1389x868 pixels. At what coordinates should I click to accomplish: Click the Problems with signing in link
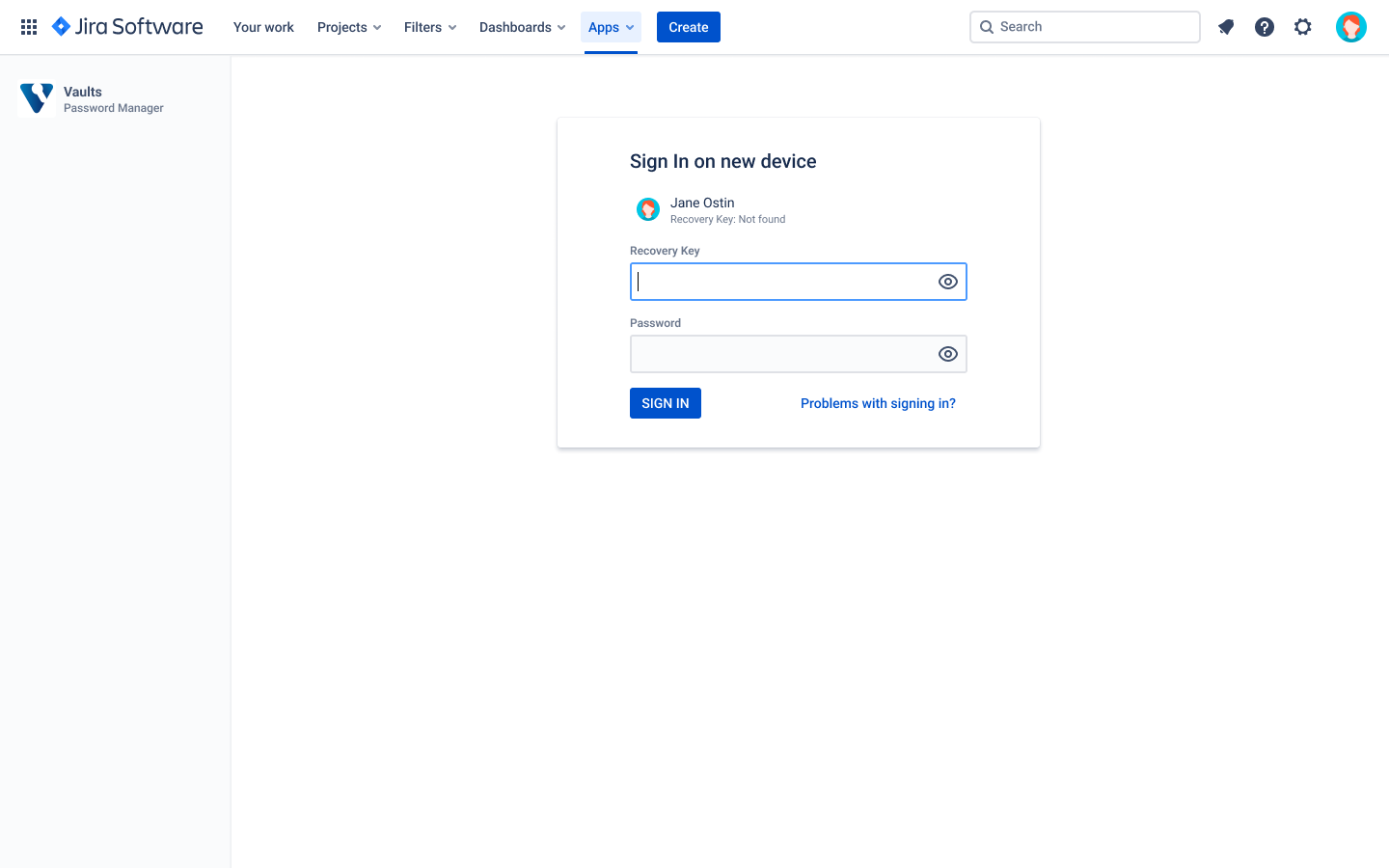[878, 403]
